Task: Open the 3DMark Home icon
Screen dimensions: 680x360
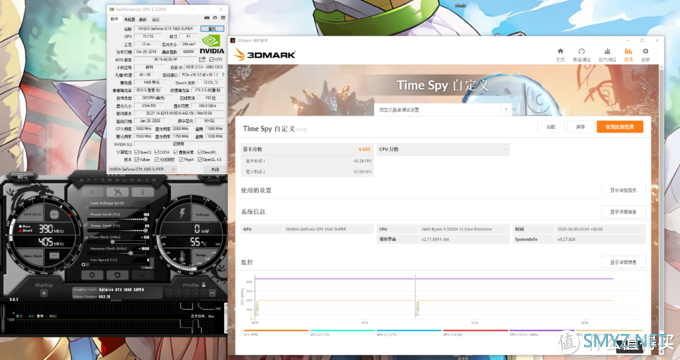Action: point(560,51)
